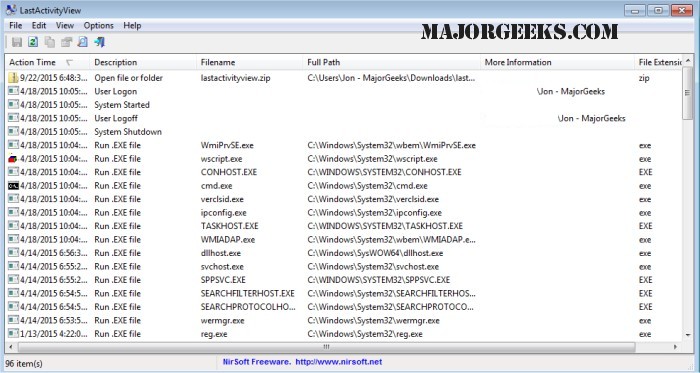The width and height of the screenshot is (700, 373).
Task: Click the LastActivityView title bar app icon
Action: click(x=11, y=10)
